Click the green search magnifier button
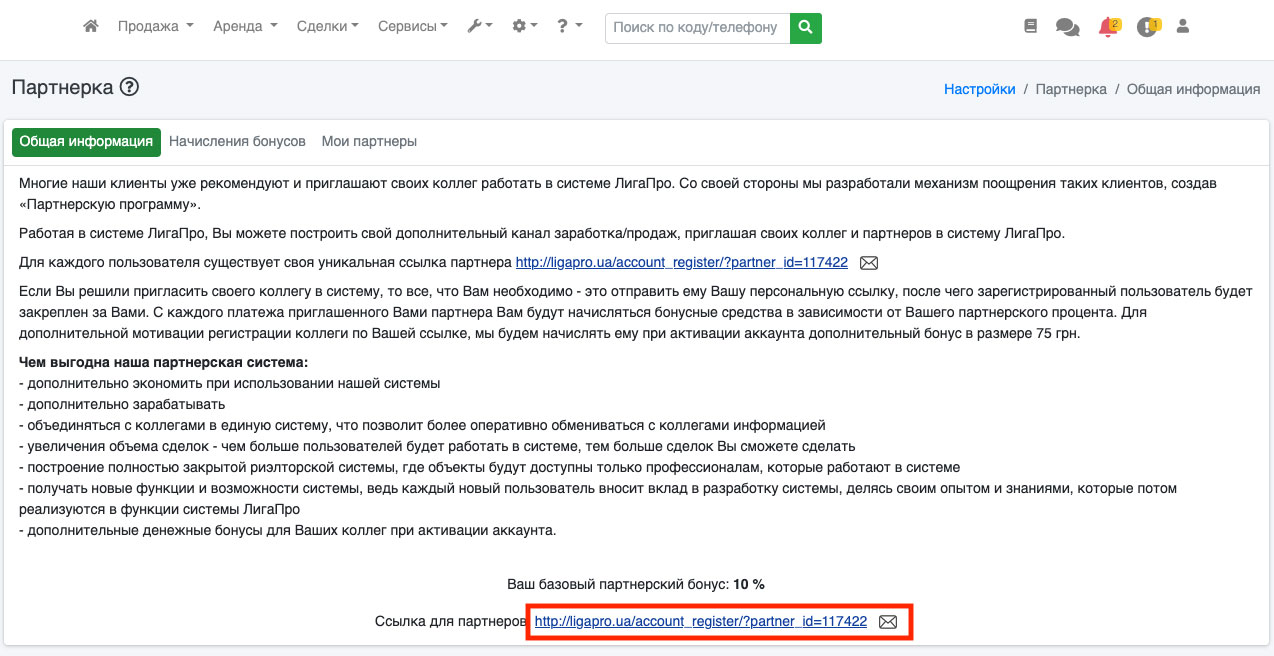The image size is (1274, 656). [806, 28]
